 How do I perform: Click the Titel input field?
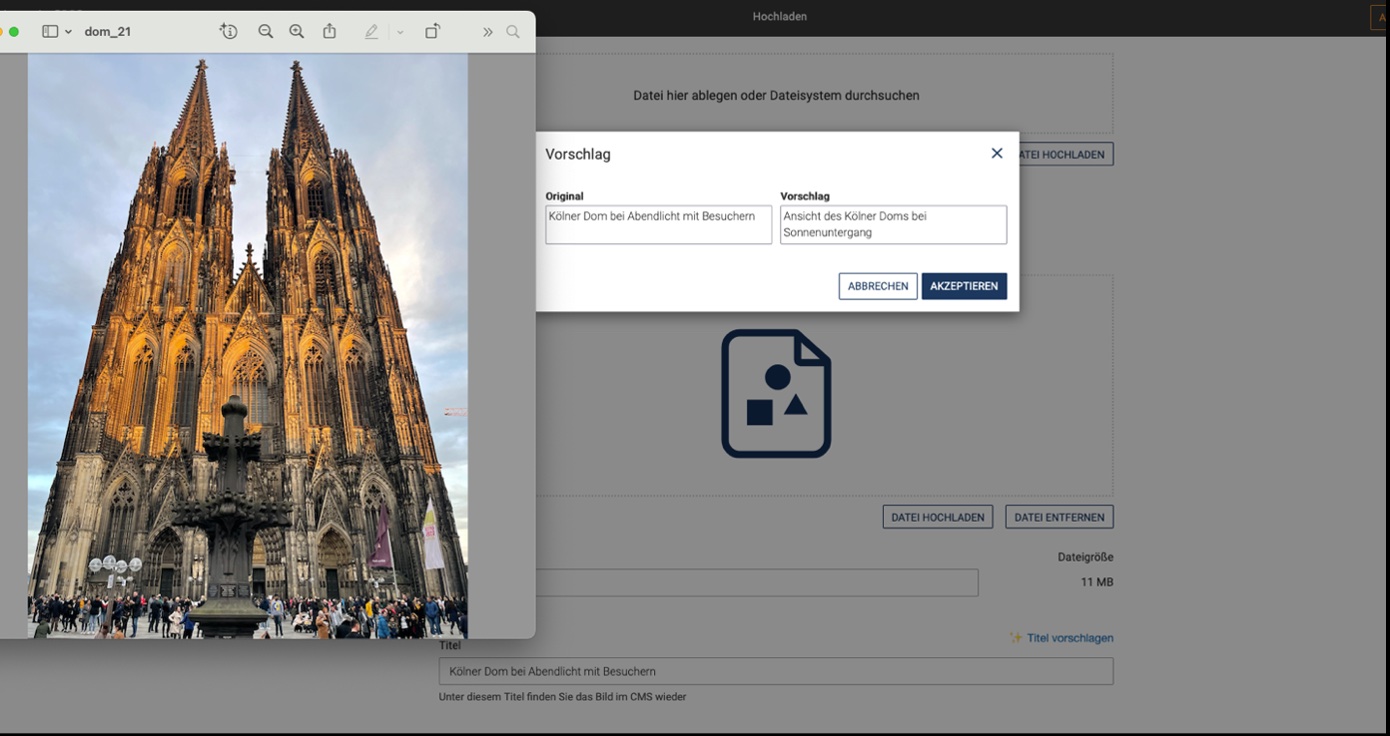(776, 671)
